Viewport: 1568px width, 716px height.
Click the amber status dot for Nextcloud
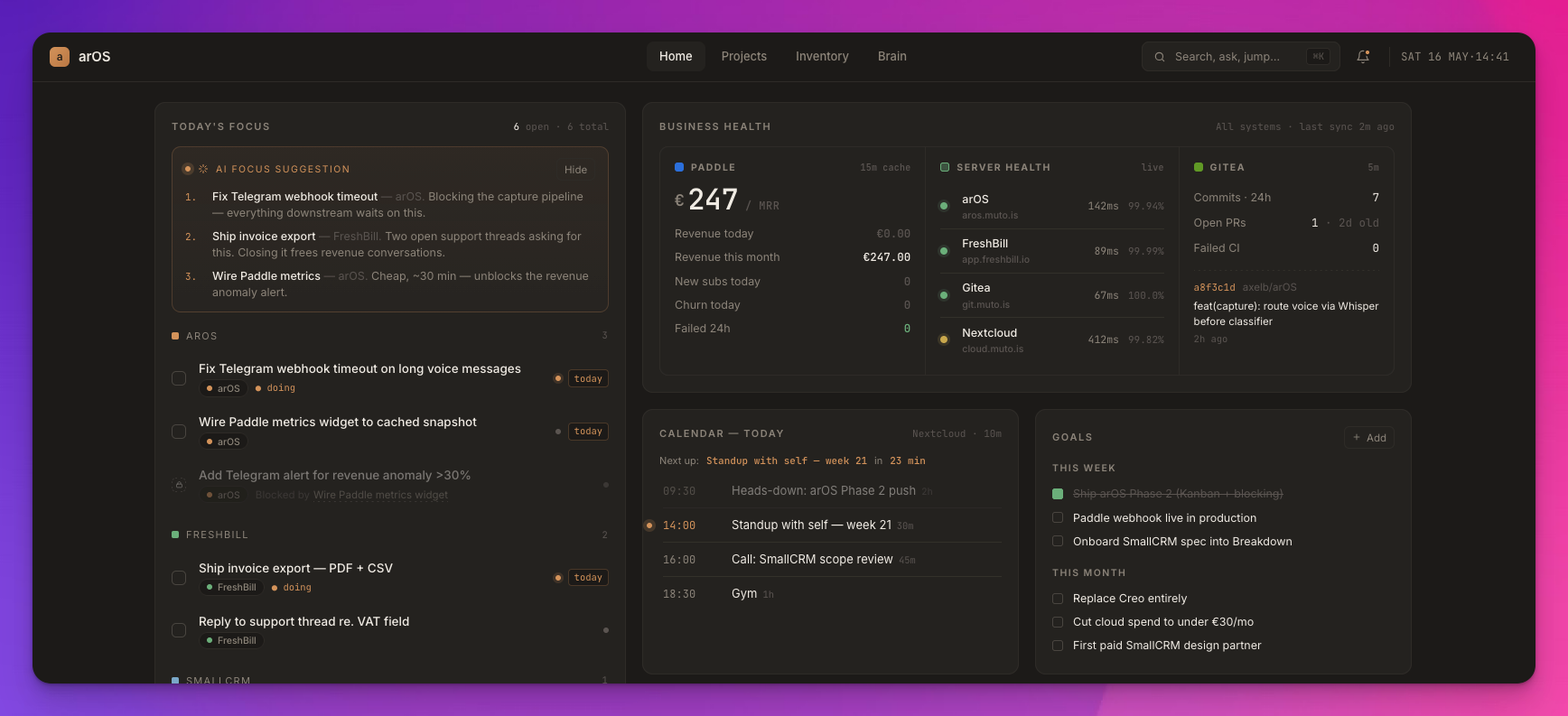click(x=944, y=339)
